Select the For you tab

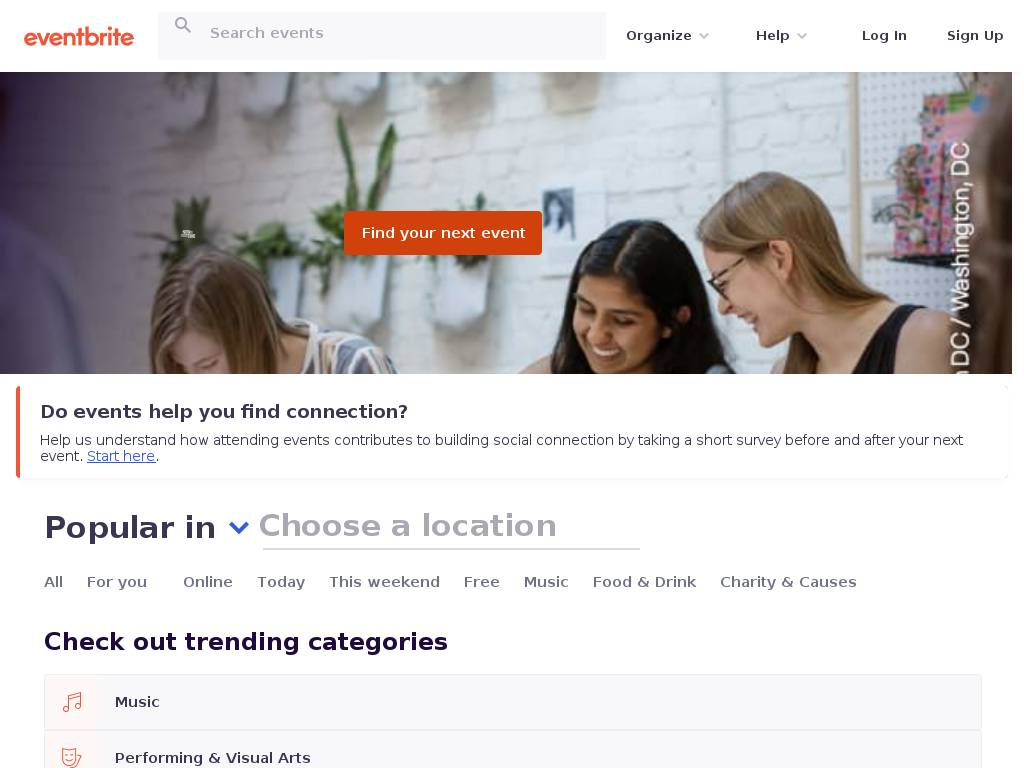[117, 582]
